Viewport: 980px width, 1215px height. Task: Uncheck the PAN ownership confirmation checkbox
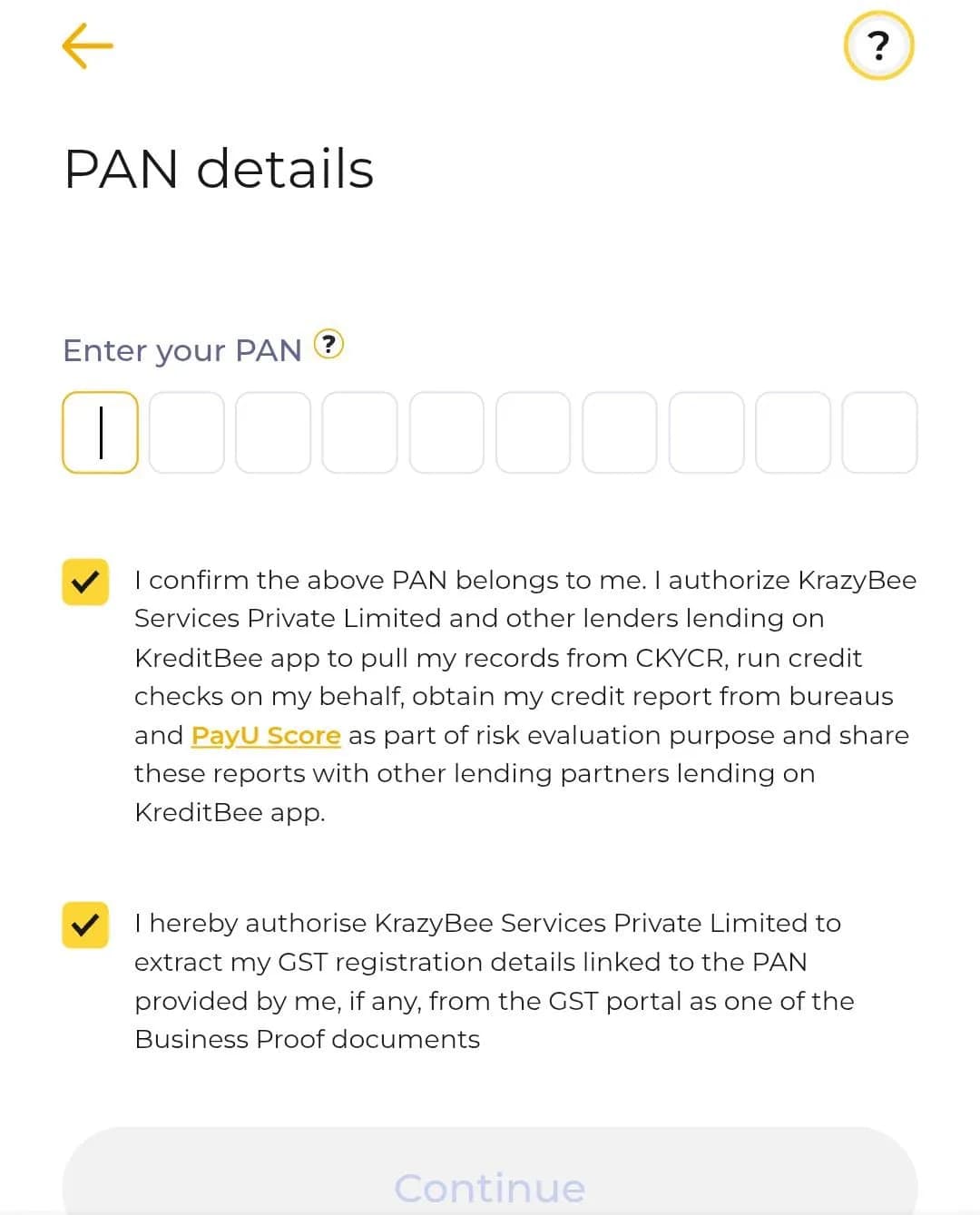[x=85, y=582]
